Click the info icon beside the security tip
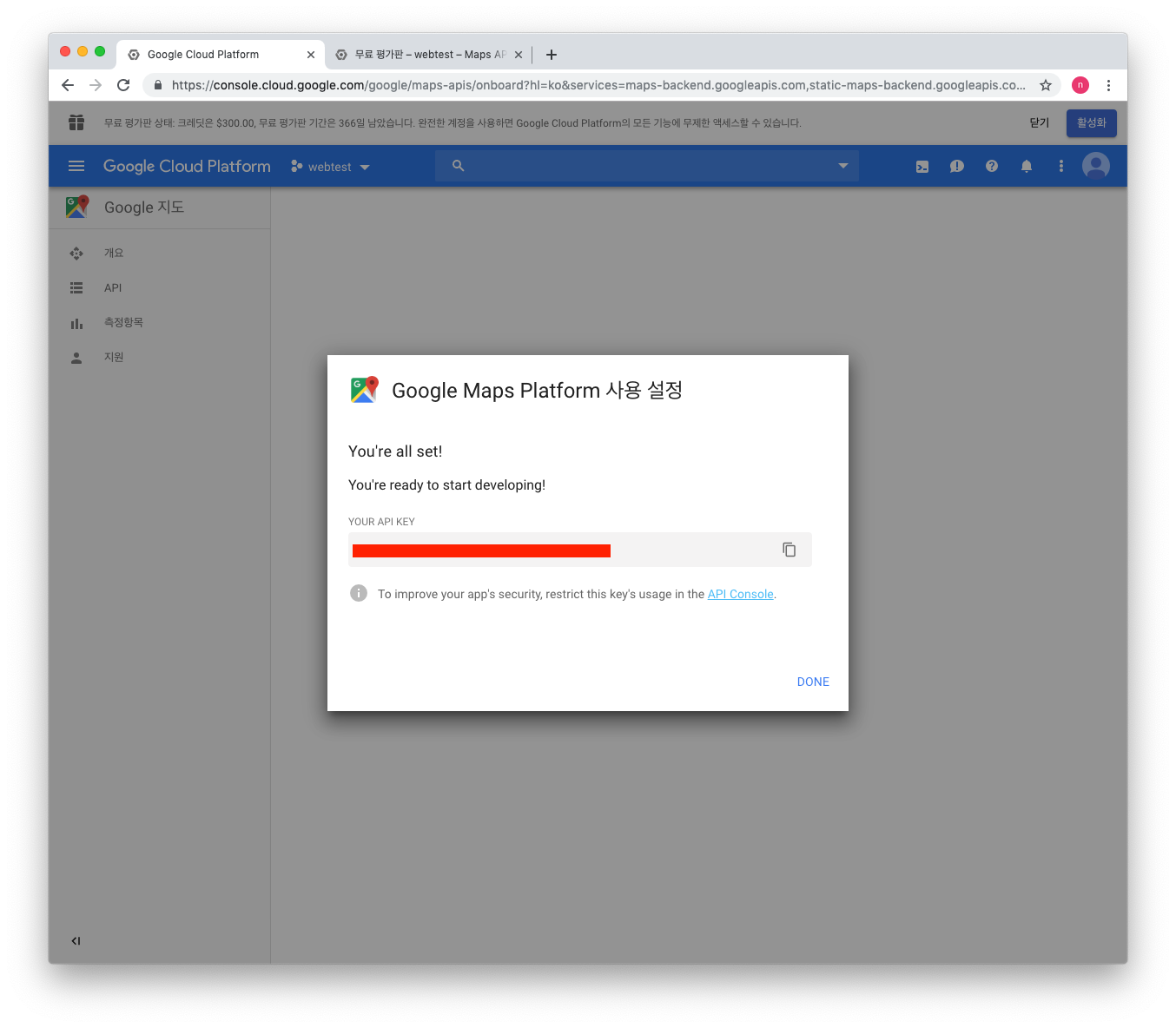Image resolution: width=1176 pixels, height=1028 pixels. click(359, 593)
